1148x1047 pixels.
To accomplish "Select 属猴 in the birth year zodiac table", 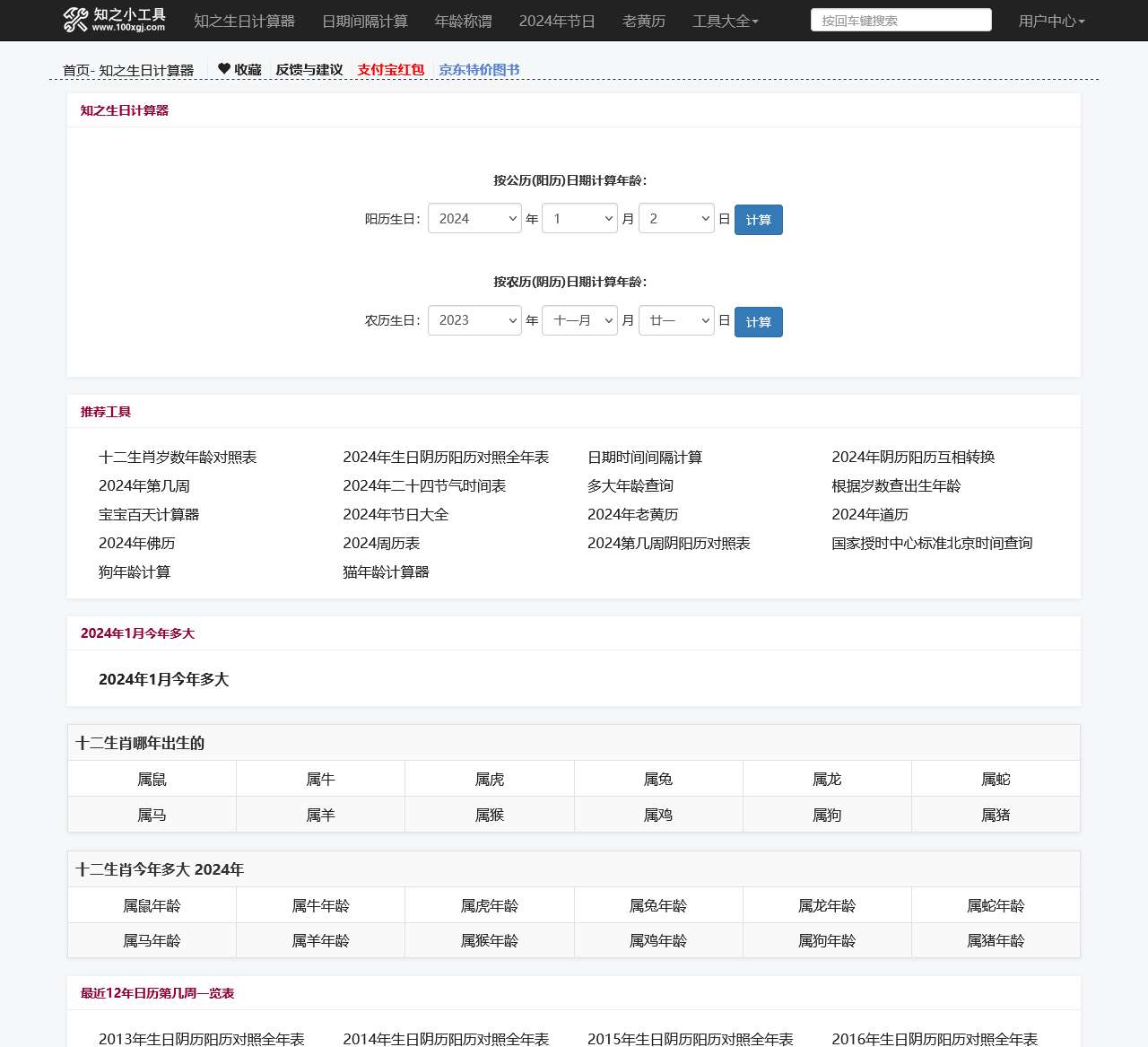I will click(x=490, y=815).
